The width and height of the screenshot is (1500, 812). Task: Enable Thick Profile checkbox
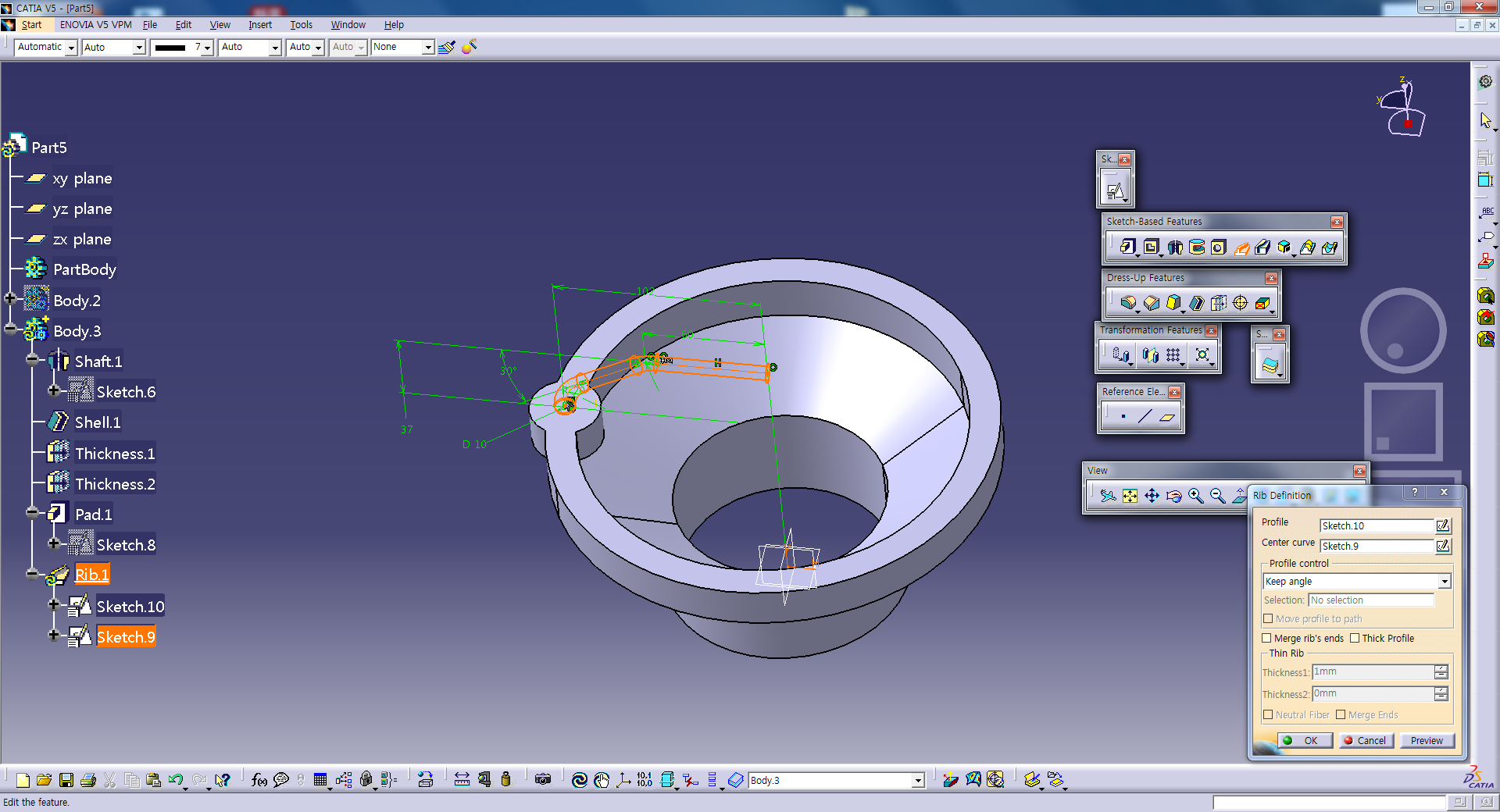click(1355, 638)
